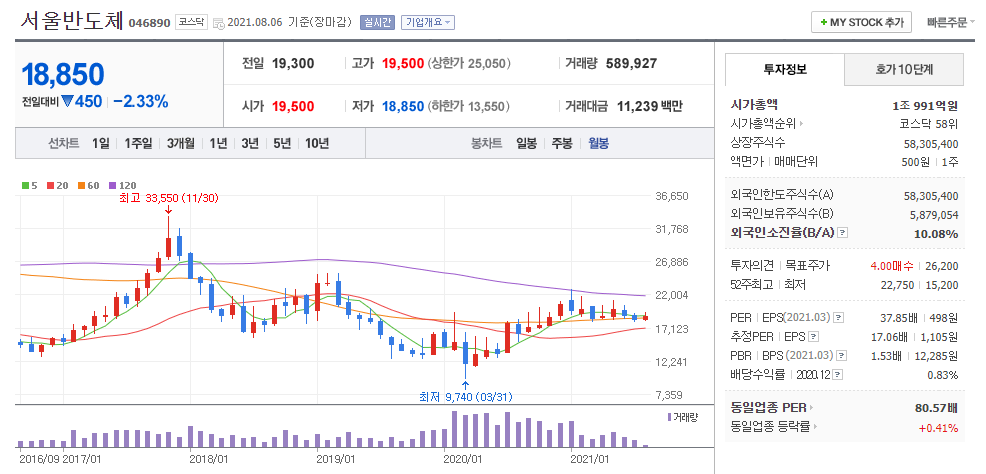Add stock with MY STOCK 추가 button
The width and height of the screenshot is (986, 474).
[861, 23]
